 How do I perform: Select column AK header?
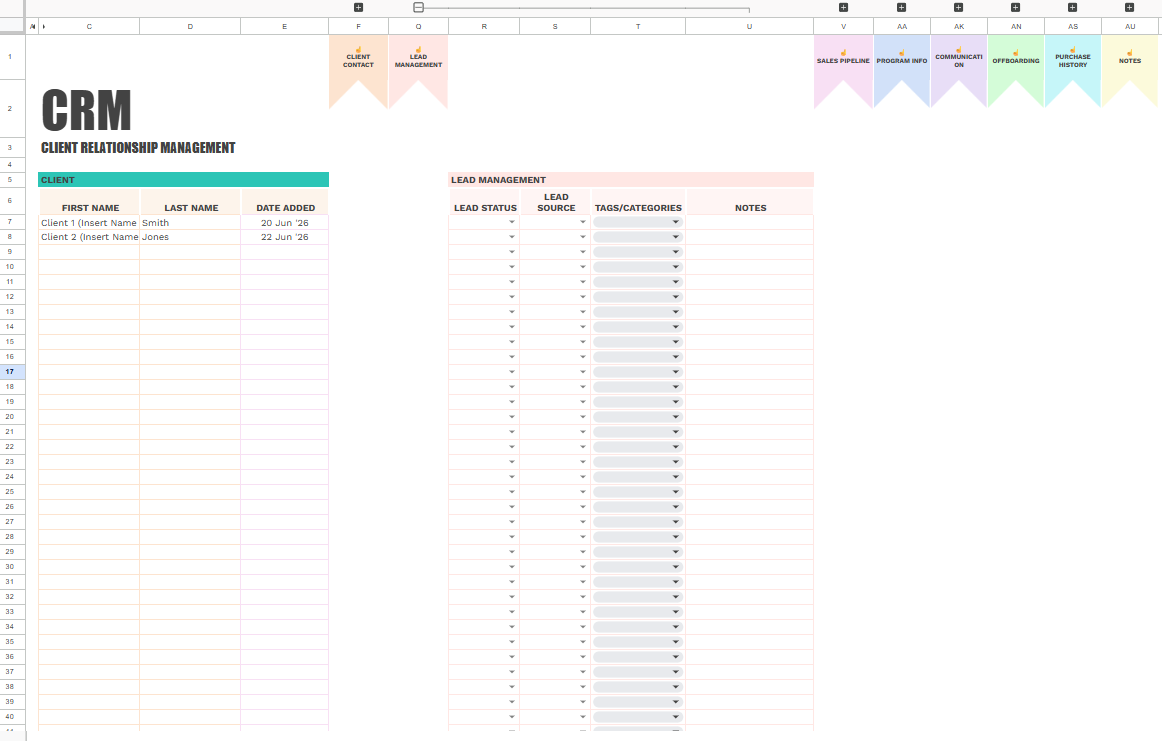pos(959,27)
